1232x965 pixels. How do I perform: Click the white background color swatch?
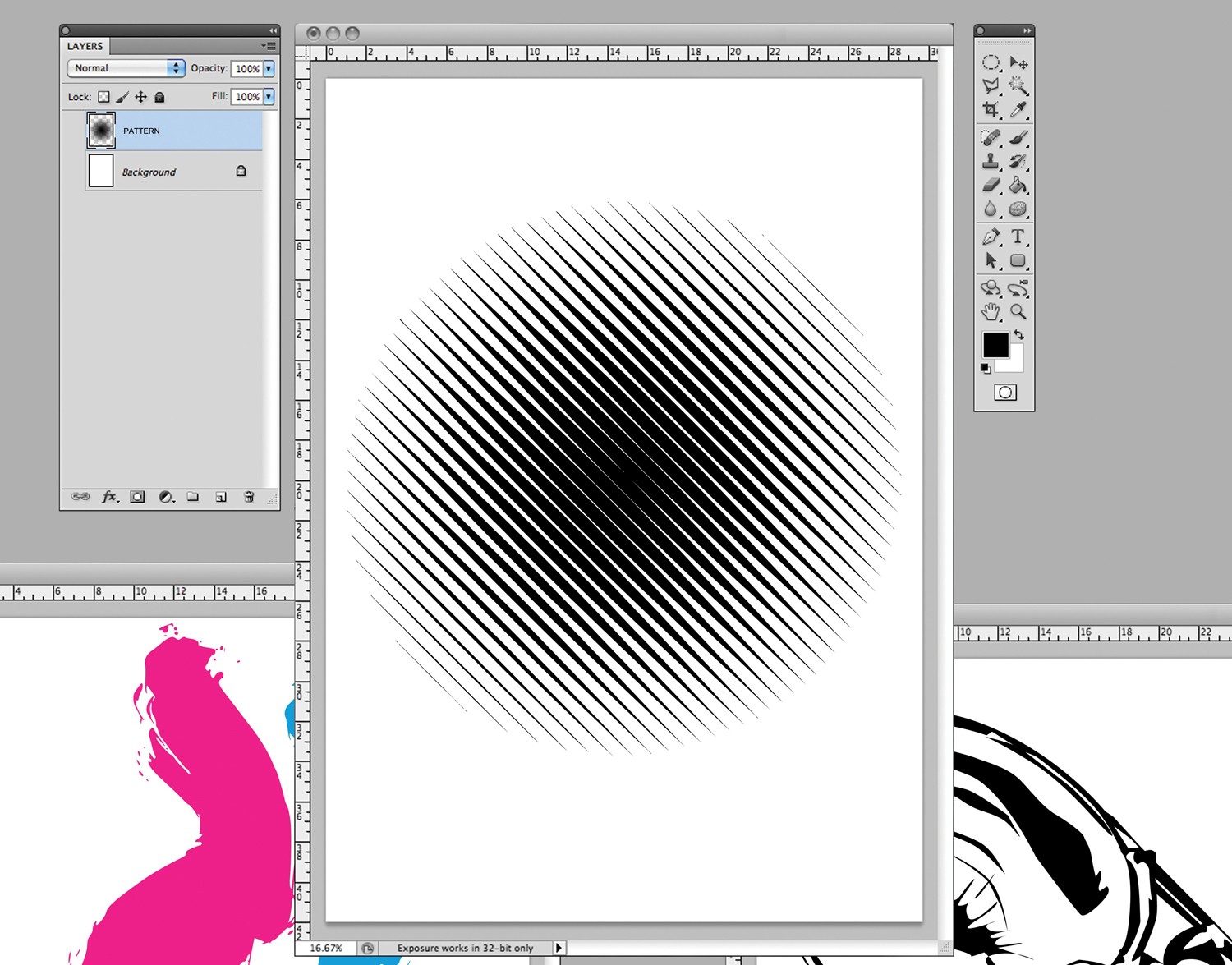coord(1015,363)
